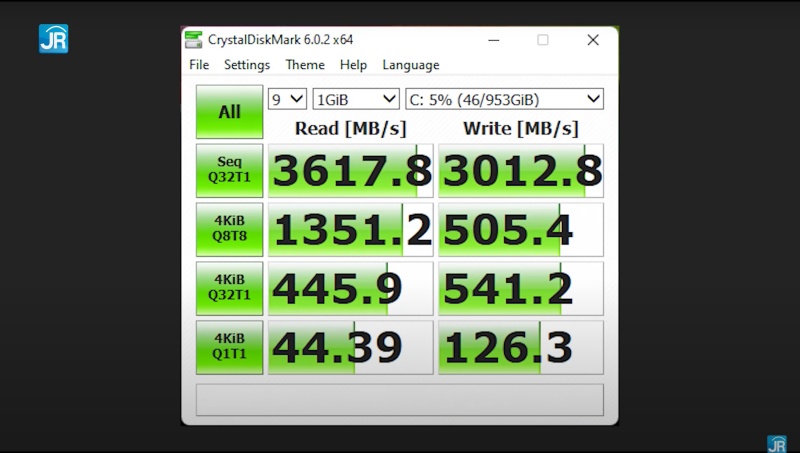
Task: Click the Read [MB/s] column header
Action: pos(351,128)
